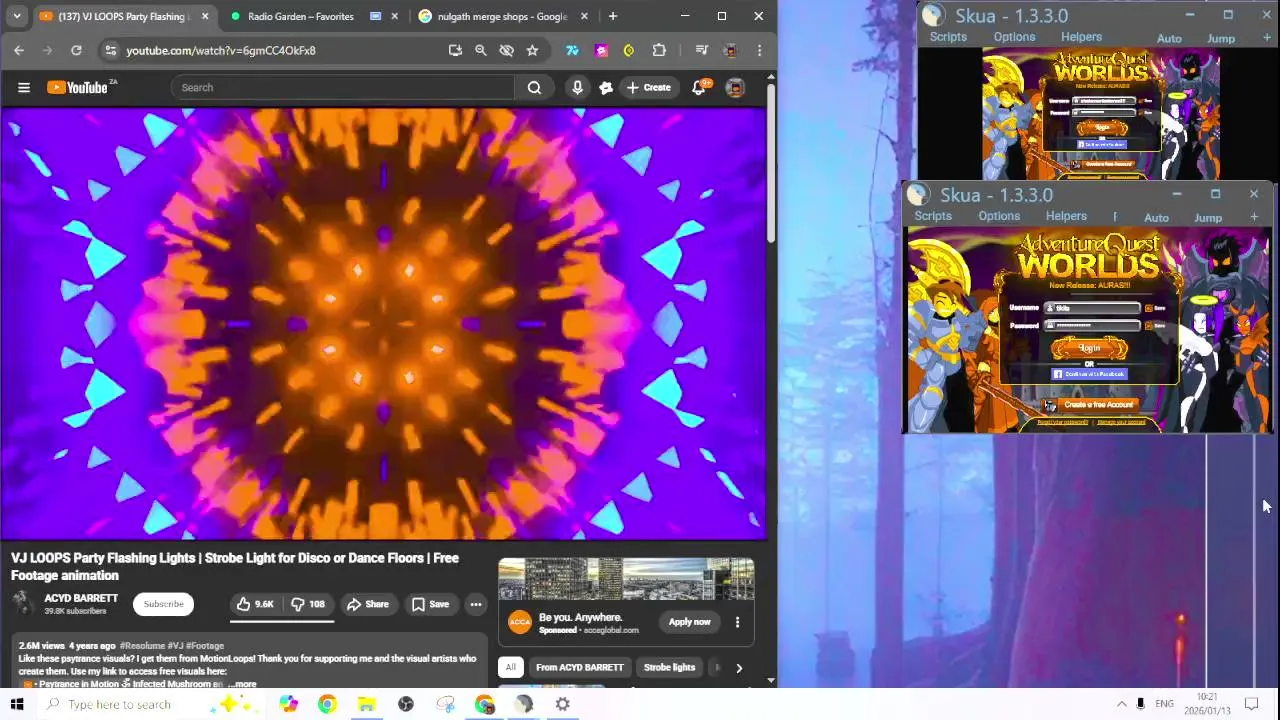The width and height of the screenshot is (1280, 720).
Task: Click the crossed-eye icon in address bar
Action: point(506,50)
